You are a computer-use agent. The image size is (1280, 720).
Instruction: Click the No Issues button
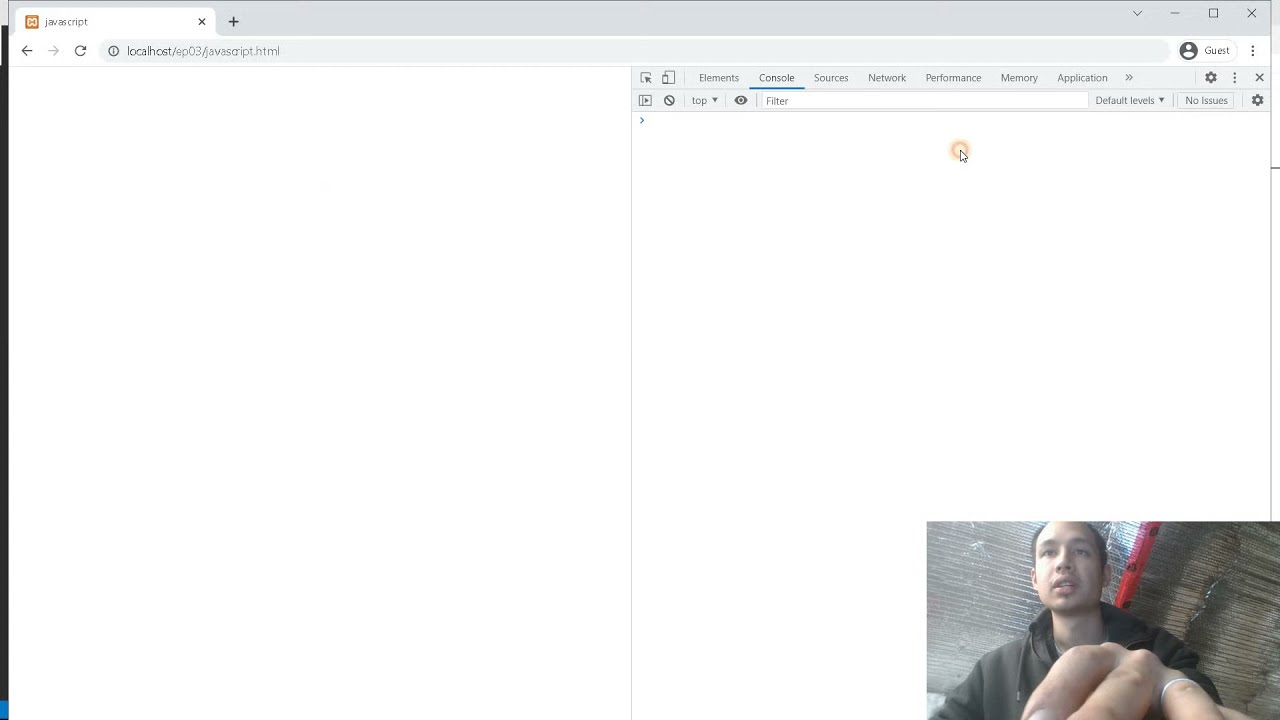click(x=1206, y=101)
